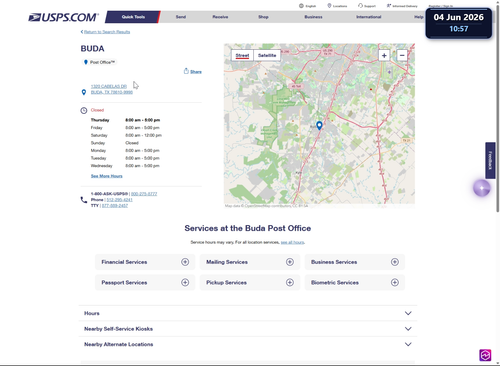Click Return to Search Results link
This screenshot has height=366, width=500.
point(107,32)
